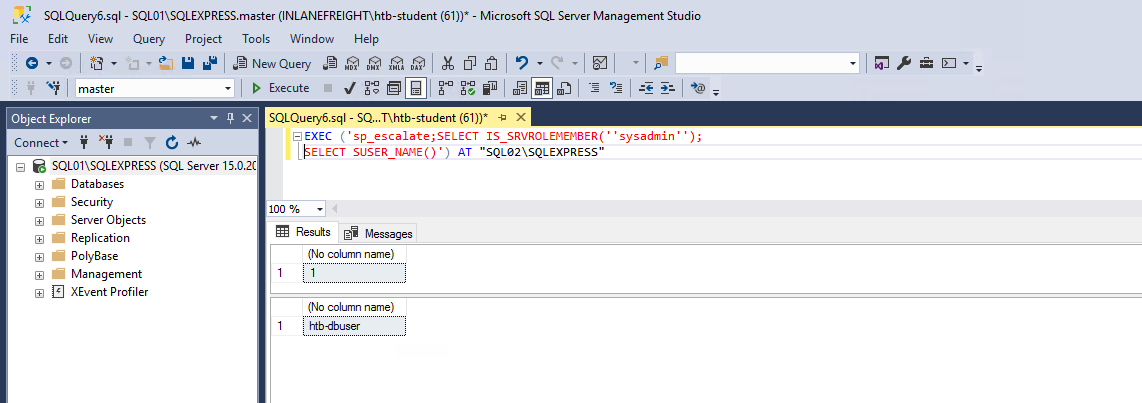Toggle Results to Grid output mode
1142x403 pixels.
point(541,88)
